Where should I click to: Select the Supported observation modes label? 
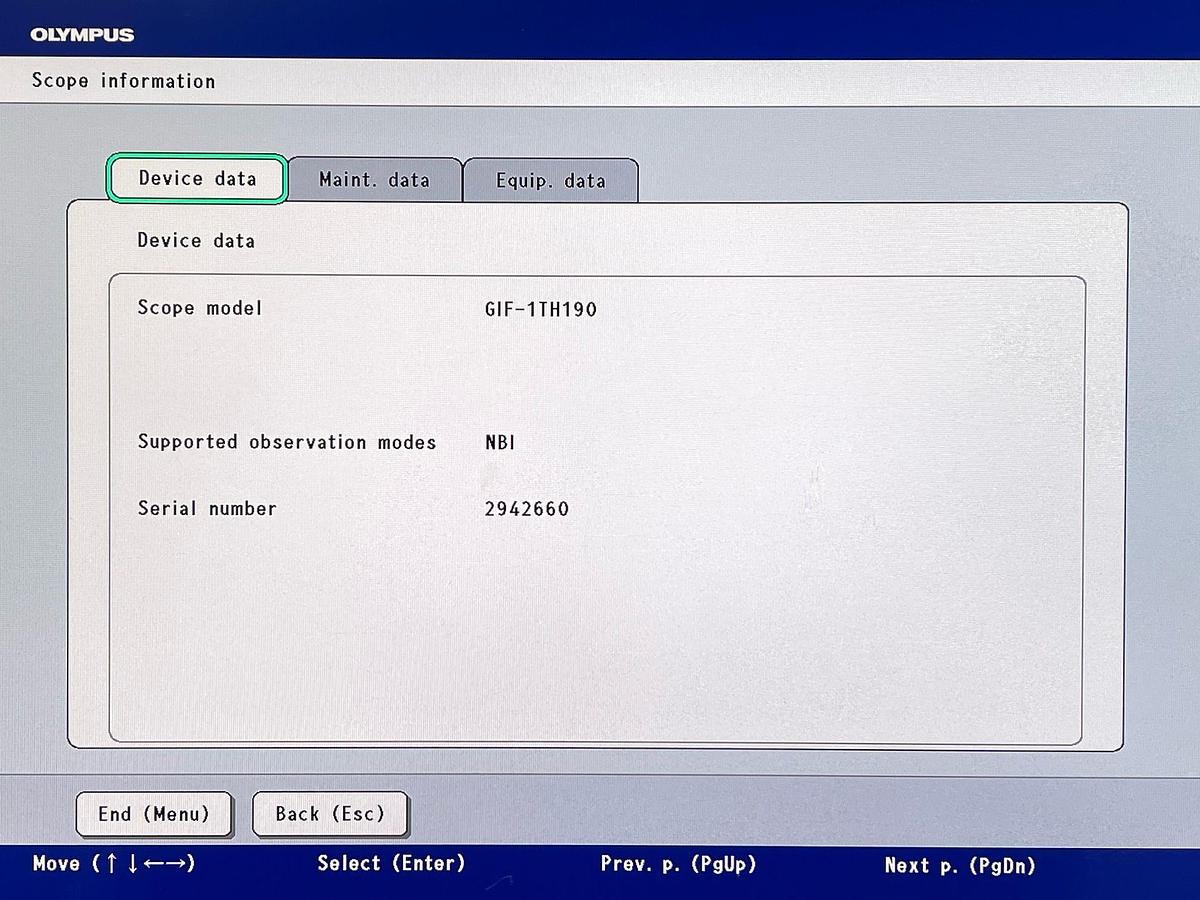(287, 442)
